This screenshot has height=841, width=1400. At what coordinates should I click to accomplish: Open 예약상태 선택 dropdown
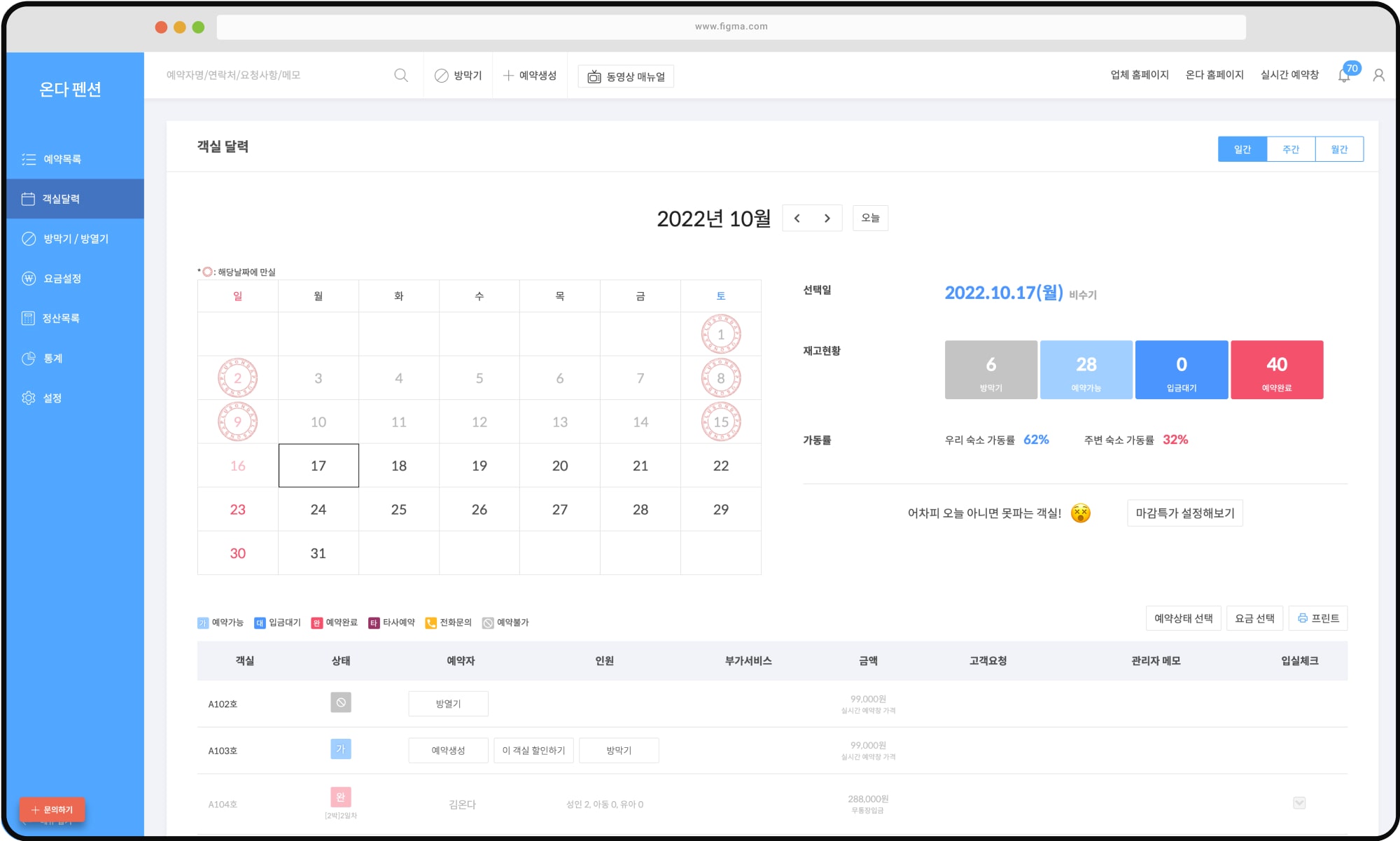[1183, 618]
